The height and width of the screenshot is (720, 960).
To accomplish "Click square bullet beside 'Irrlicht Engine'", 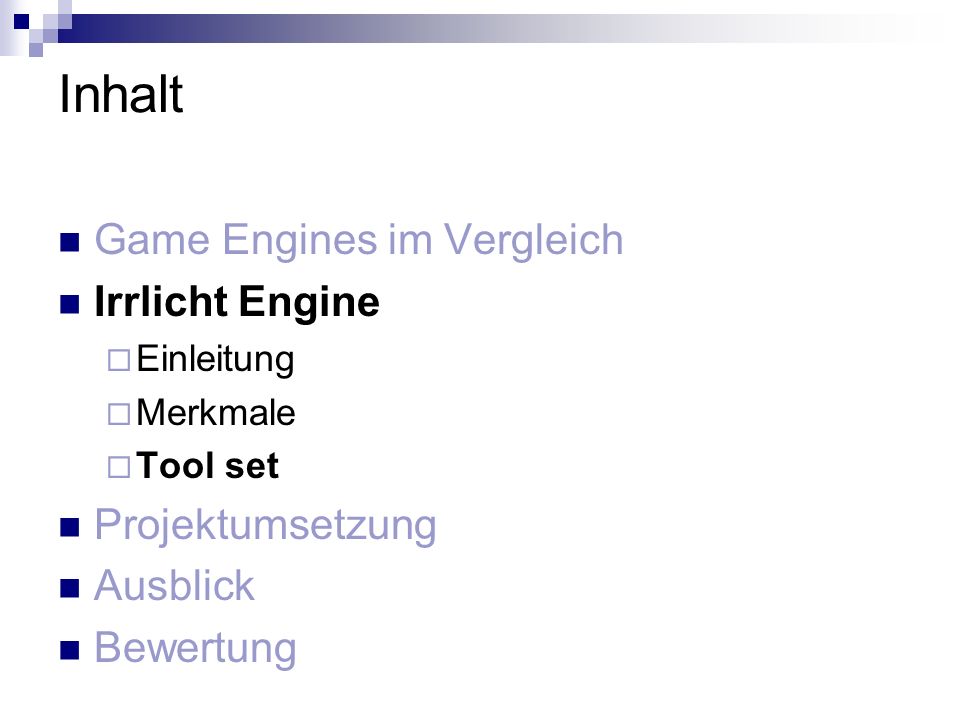I will tap(70, 304).
